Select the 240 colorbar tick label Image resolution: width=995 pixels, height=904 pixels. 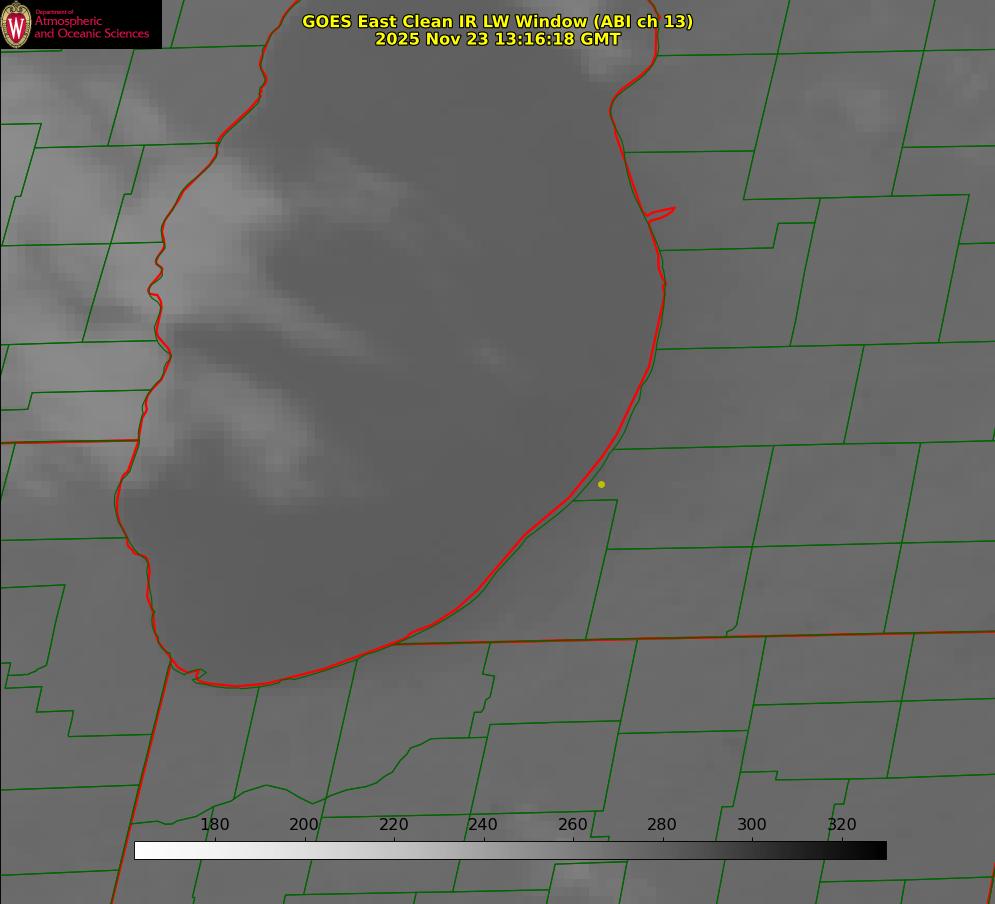click(x=483, y=825)
